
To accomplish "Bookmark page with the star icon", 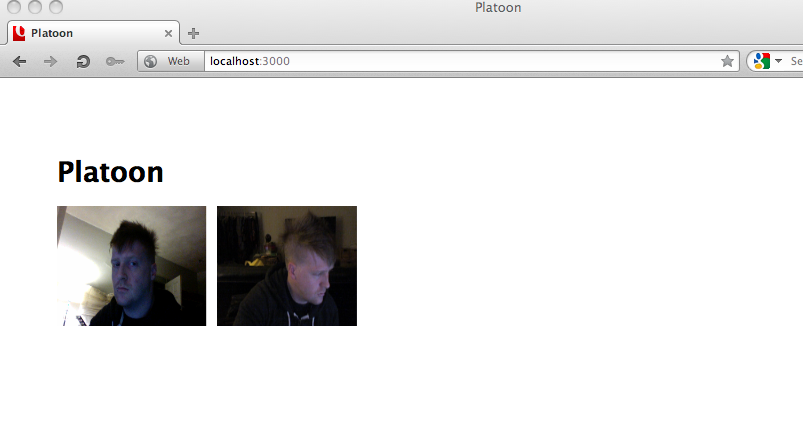I will click(x=727, y=62).
